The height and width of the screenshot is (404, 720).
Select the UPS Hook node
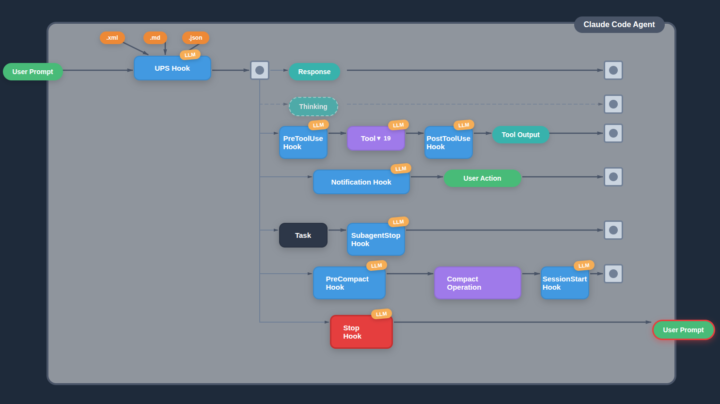172,68
